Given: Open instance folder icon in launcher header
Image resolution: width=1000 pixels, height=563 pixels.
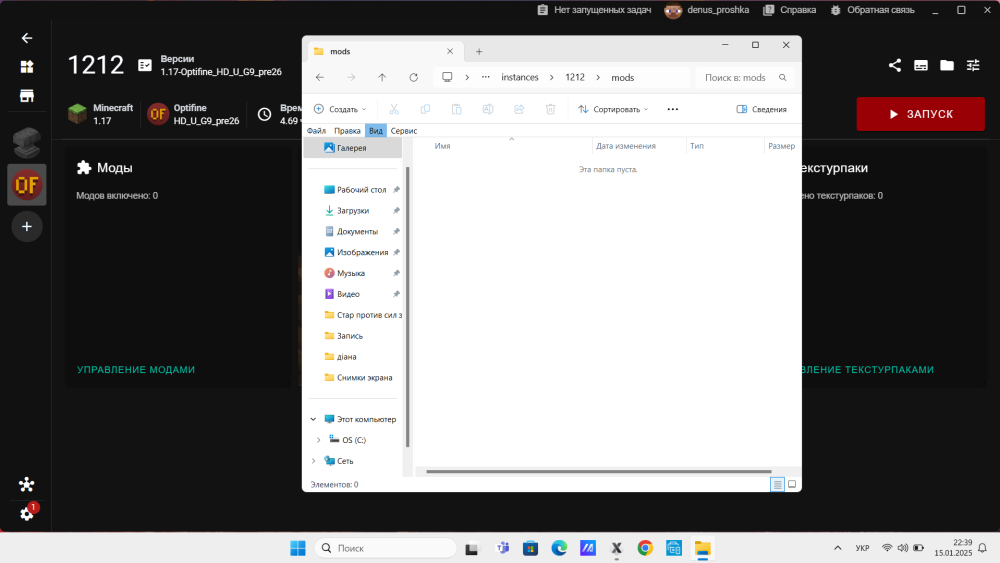Looking at the screenshot, I should [x=947, y=65].
